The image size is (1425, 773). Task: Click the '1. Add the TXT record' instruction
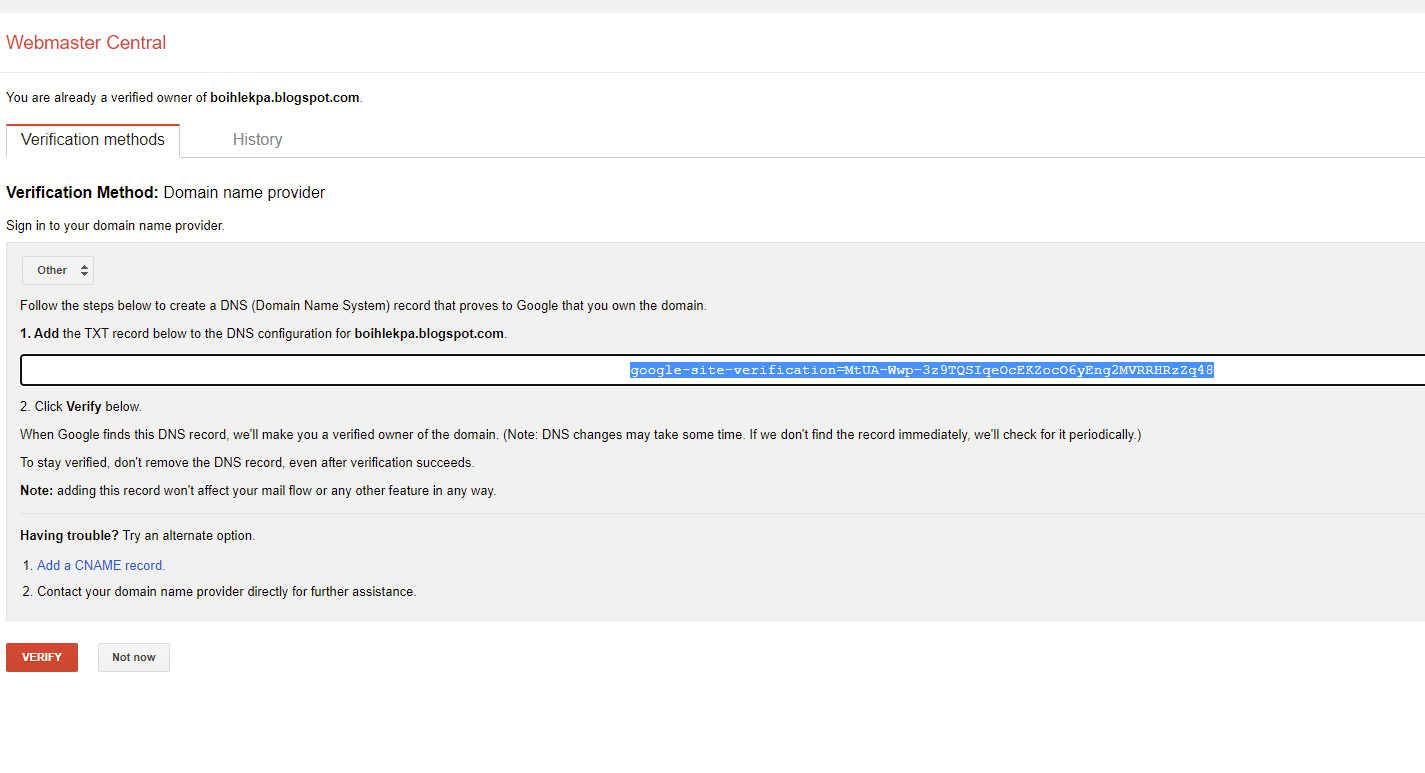(264, 333)
